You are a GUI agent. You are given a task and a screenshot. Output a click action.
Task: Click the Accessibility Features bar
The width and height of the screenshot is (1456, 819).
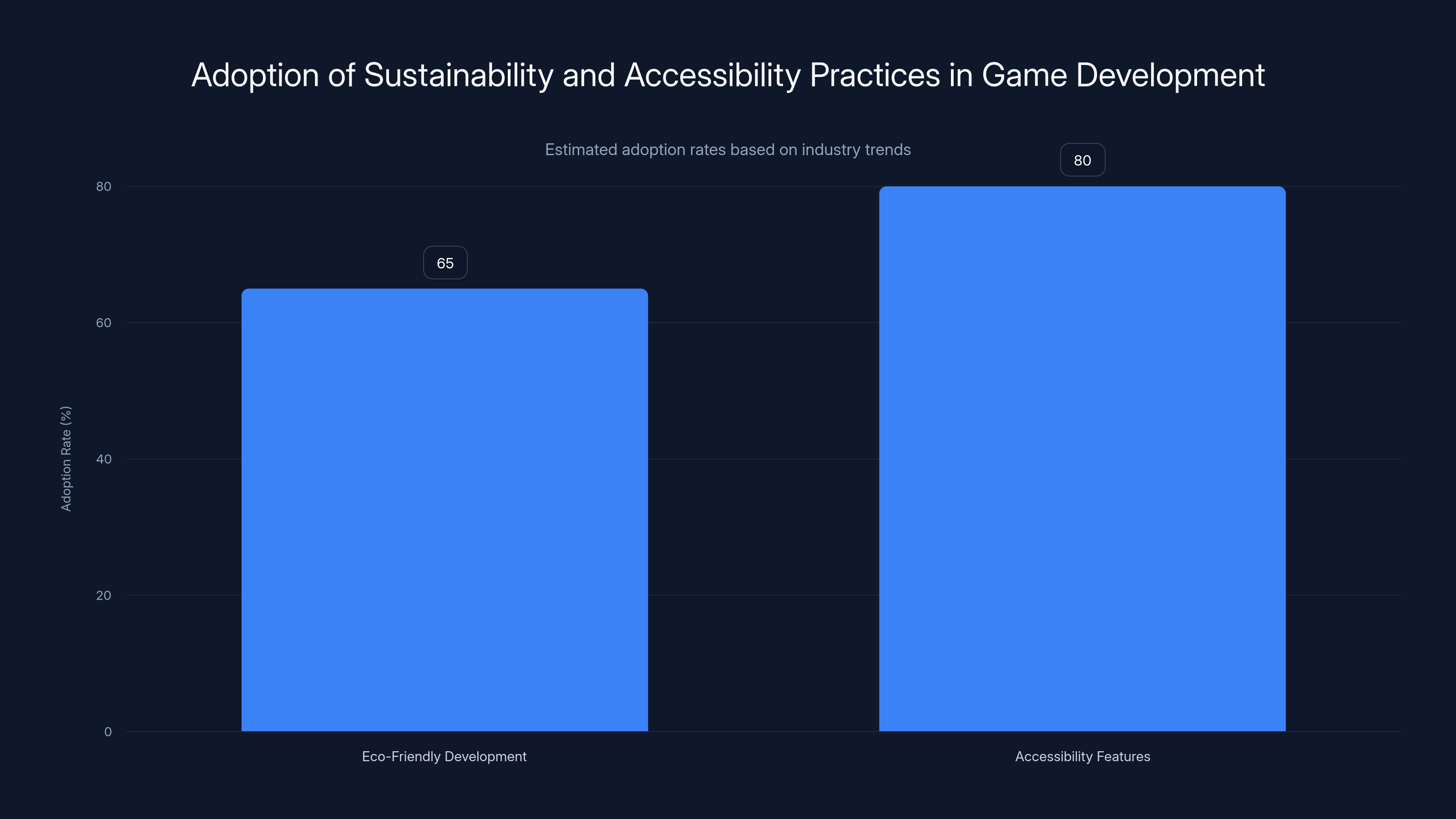pyautogui.click(x=1082, y=458)
